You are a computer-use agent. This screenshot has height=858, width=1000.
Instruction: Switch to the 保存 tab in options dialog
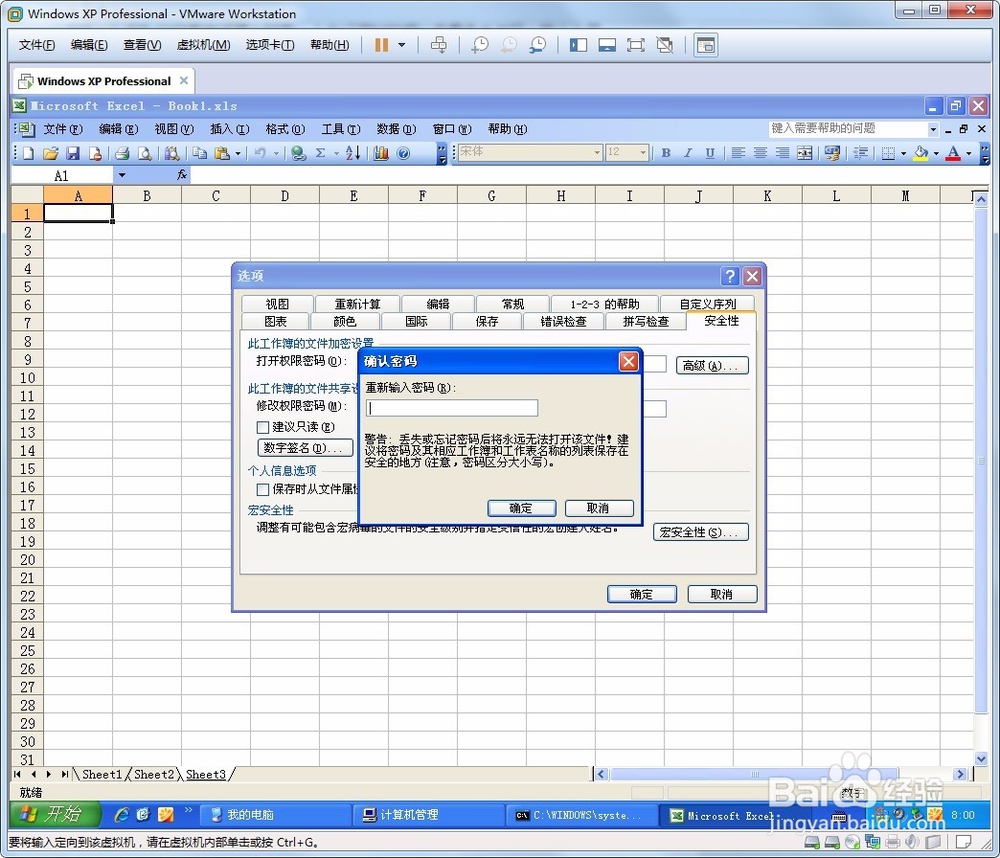pyautogui.click(x=487, y=322)
